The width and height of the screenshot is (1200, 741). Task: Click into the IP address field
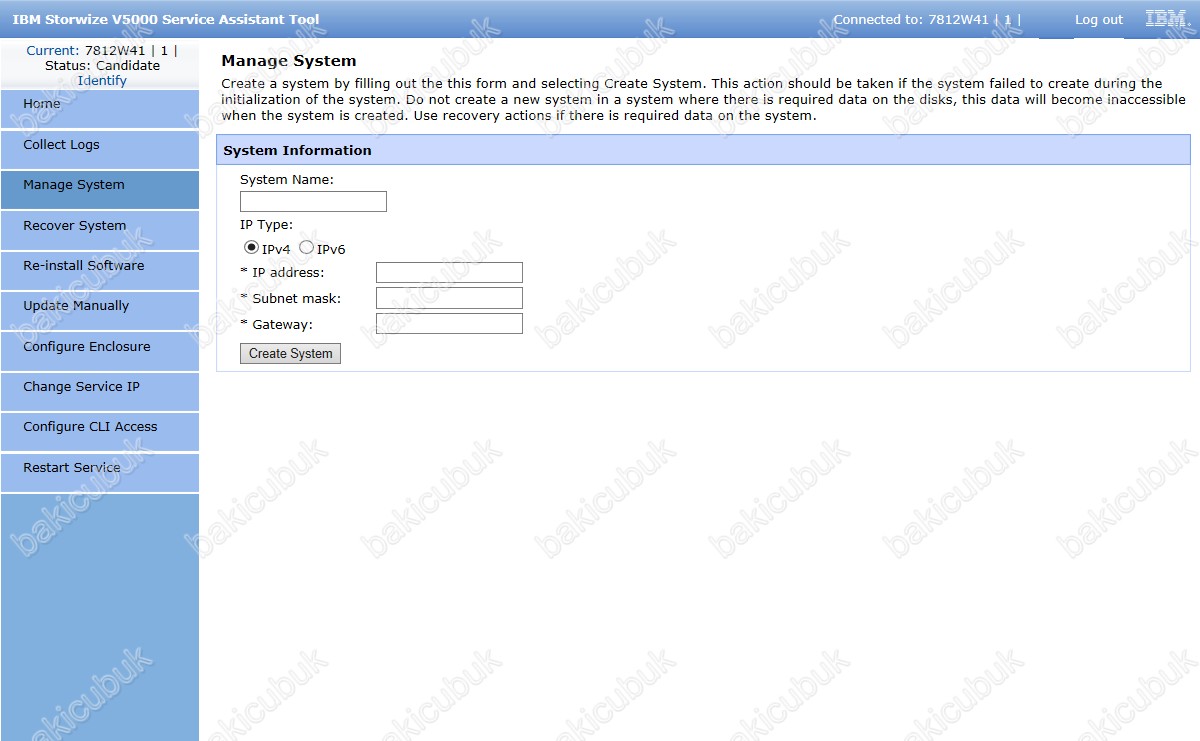(449, 272)
